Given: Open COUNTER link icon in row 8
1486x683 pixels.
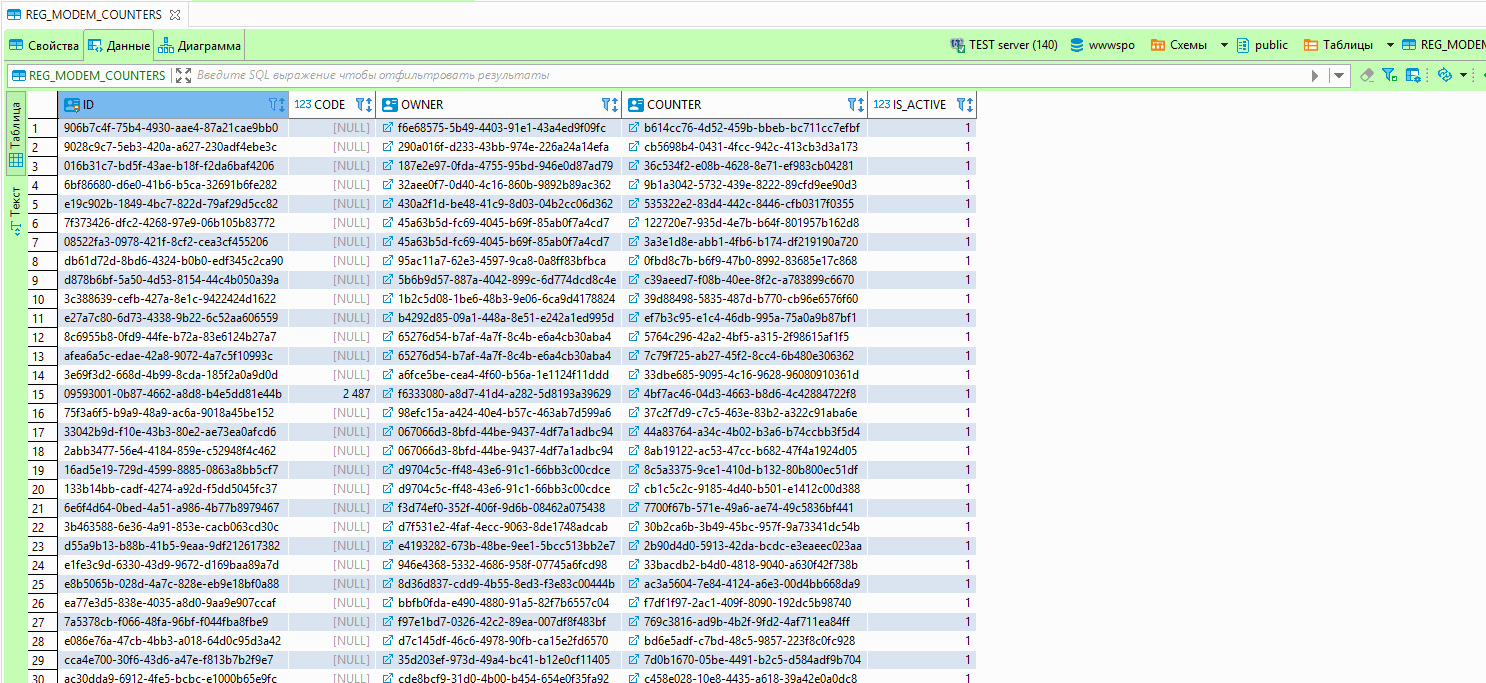Looking at the screenshot, I should pyautogui.click(x=634, y=261).
